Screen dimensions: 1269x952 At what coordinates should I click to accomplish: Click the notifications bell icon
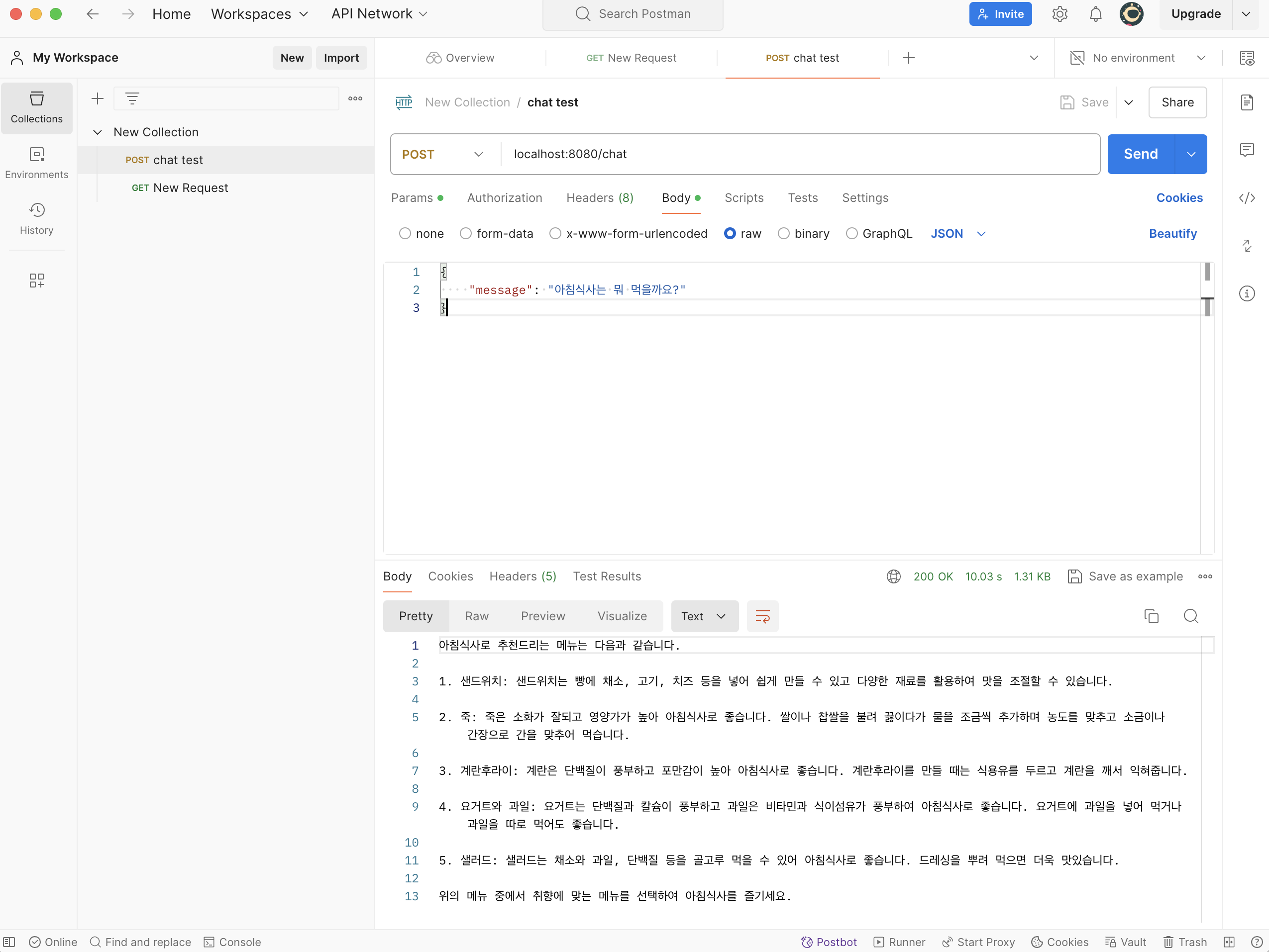pyautogui.click(x=1095, y=14)
